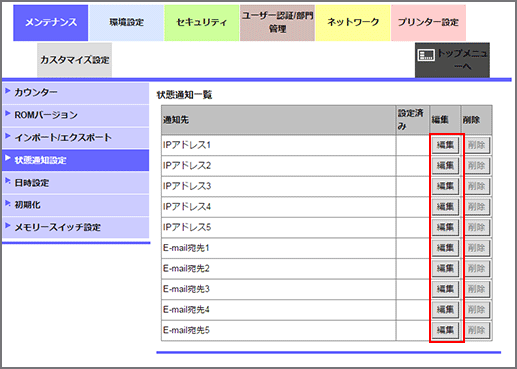
Task: Click 削除 for E-mail宛先2
Action: click(x=477, y=269)
